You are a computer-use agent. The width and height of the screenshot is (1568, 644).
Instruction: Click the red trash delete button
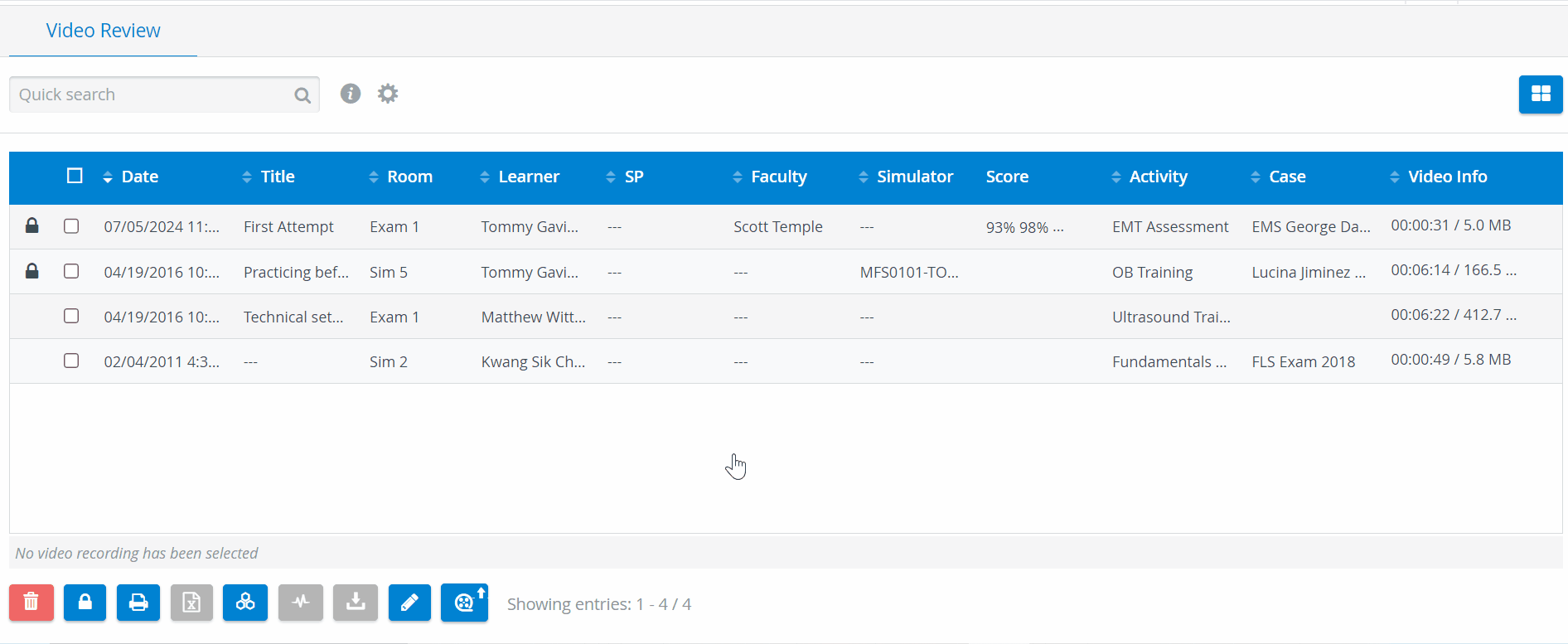click(31, 603)
